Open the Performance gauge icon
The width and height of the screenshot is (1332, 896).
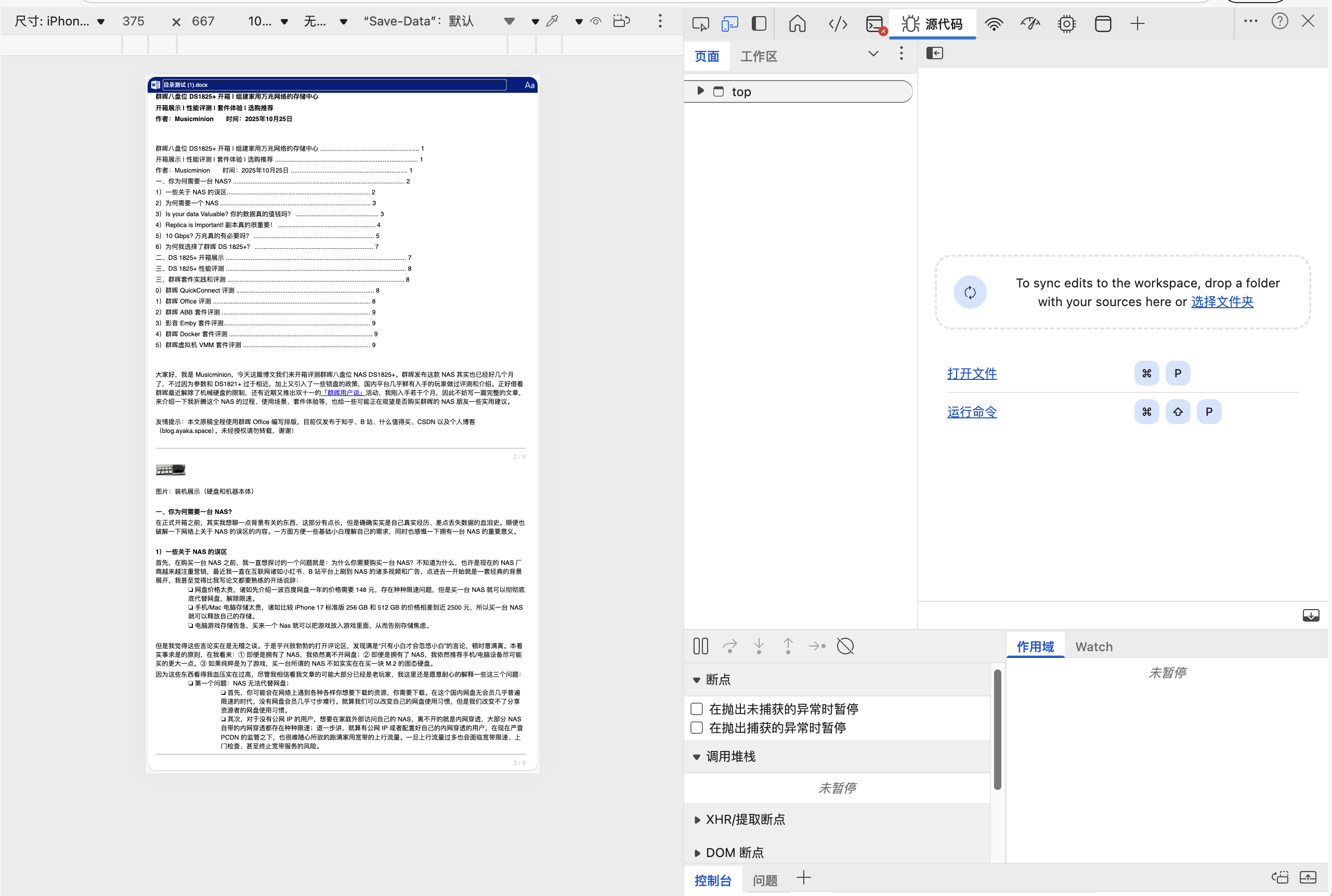tap(1029, 23)
